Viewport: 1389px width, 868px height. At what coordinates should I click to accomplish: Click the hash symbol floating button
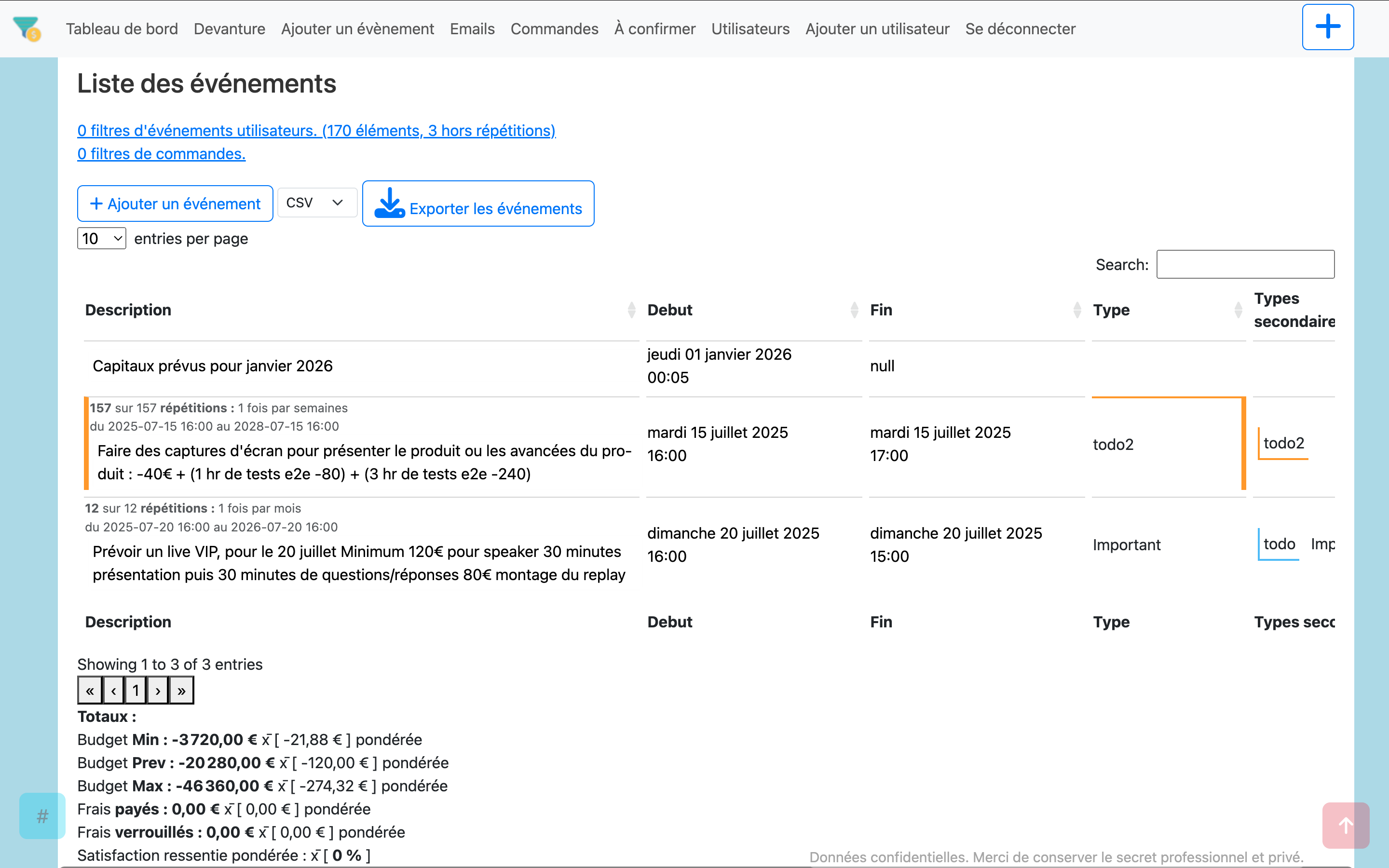(42, 816)
